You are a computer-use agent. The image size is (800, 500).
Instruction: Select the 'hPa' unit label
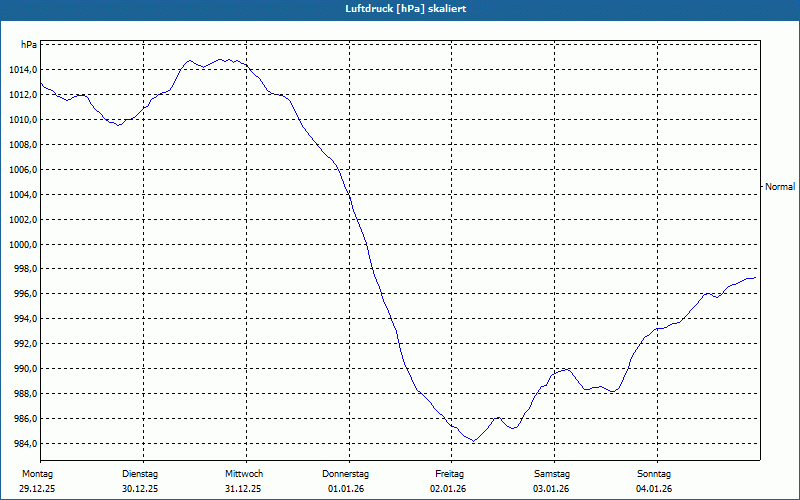tap(29, 44)
